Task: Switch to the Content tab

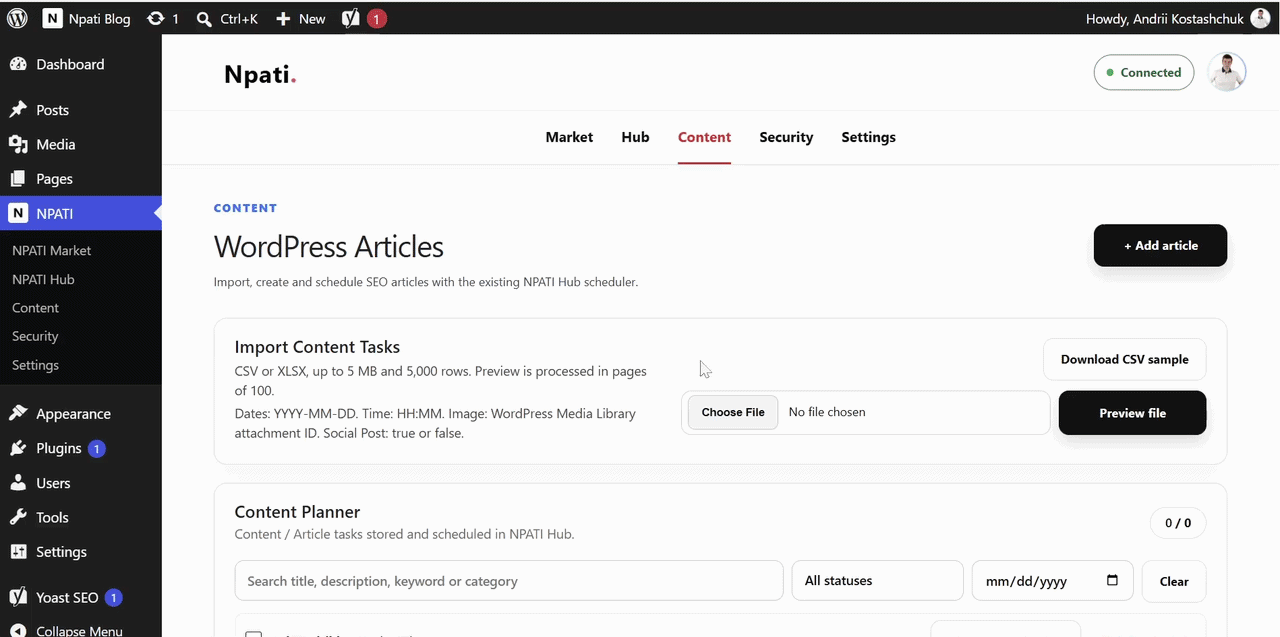Action: pyautogui.click(x=704, y=137)
